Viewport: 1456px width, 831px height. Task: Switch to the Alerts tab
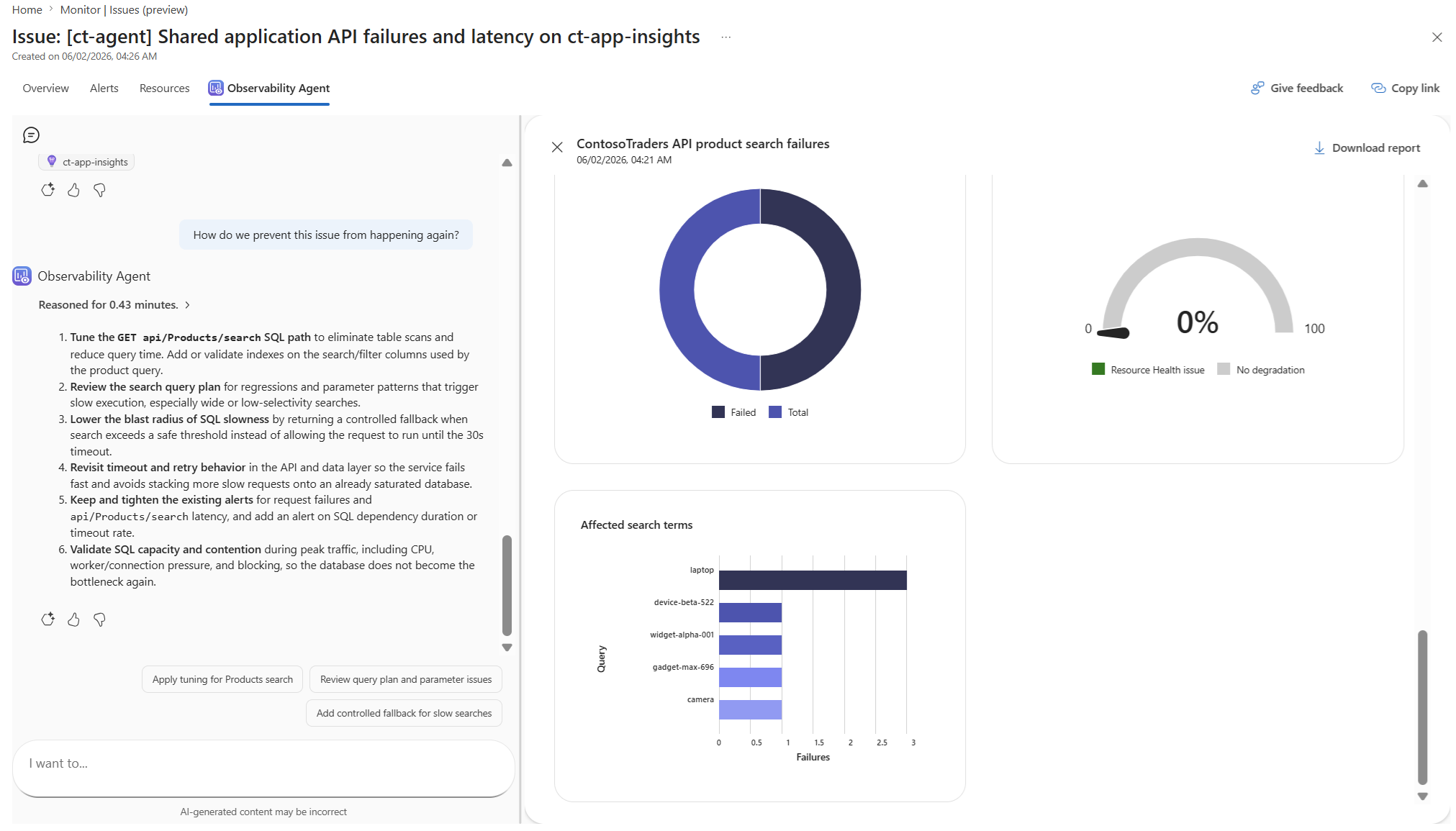(x=104, y=88)
